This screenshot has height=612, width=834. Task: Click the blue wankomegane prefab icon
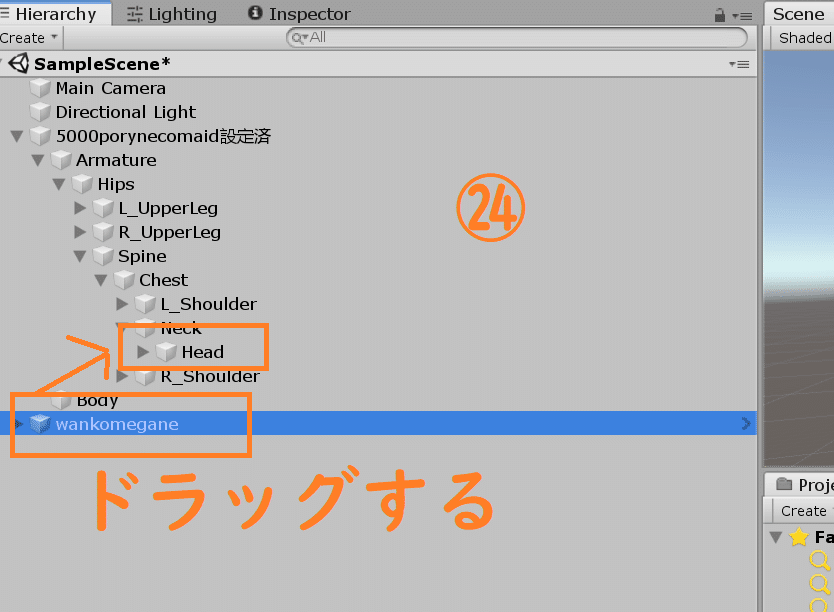(40, 424)
